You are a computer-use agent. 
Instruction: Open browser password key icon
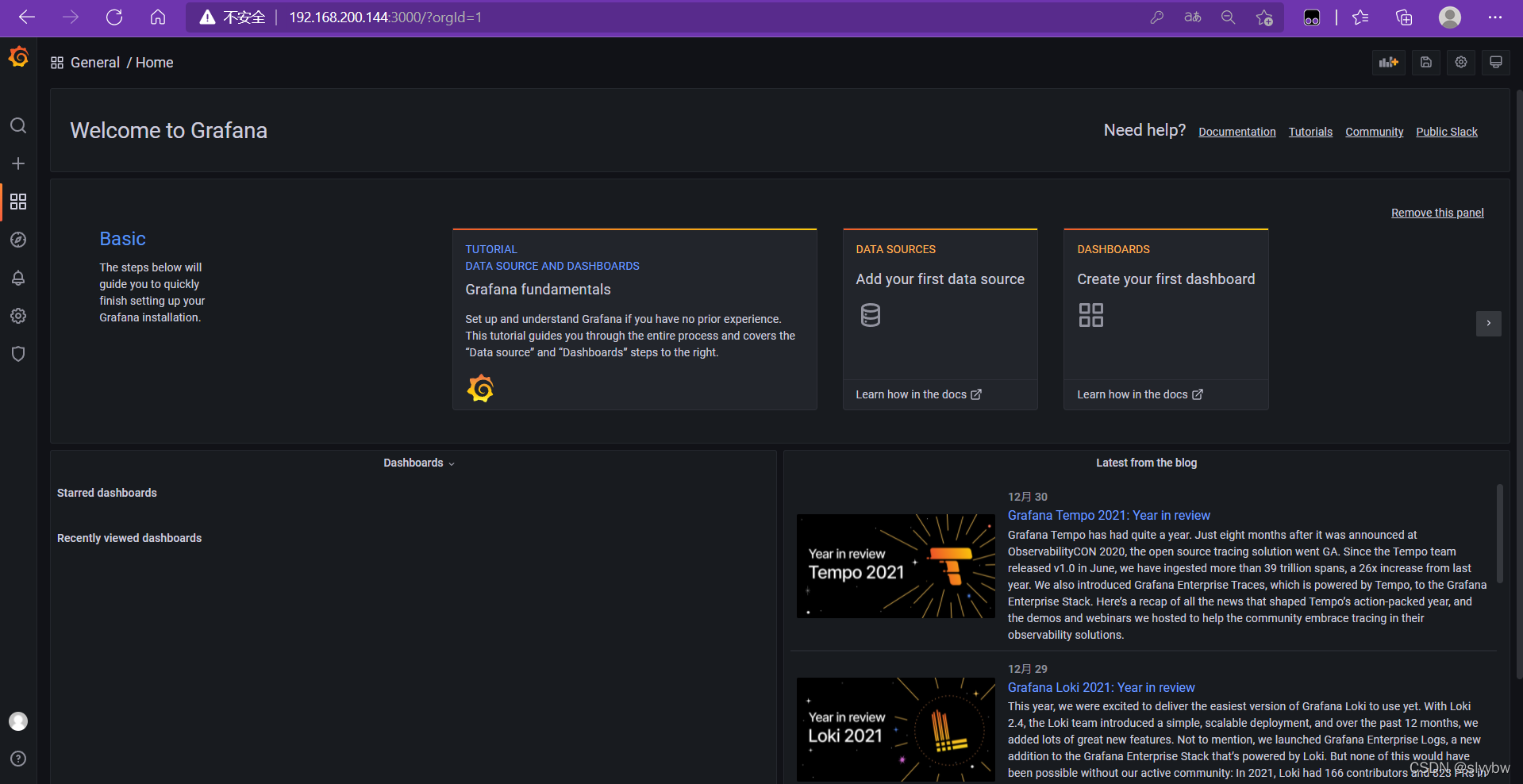click(1157, 17)
